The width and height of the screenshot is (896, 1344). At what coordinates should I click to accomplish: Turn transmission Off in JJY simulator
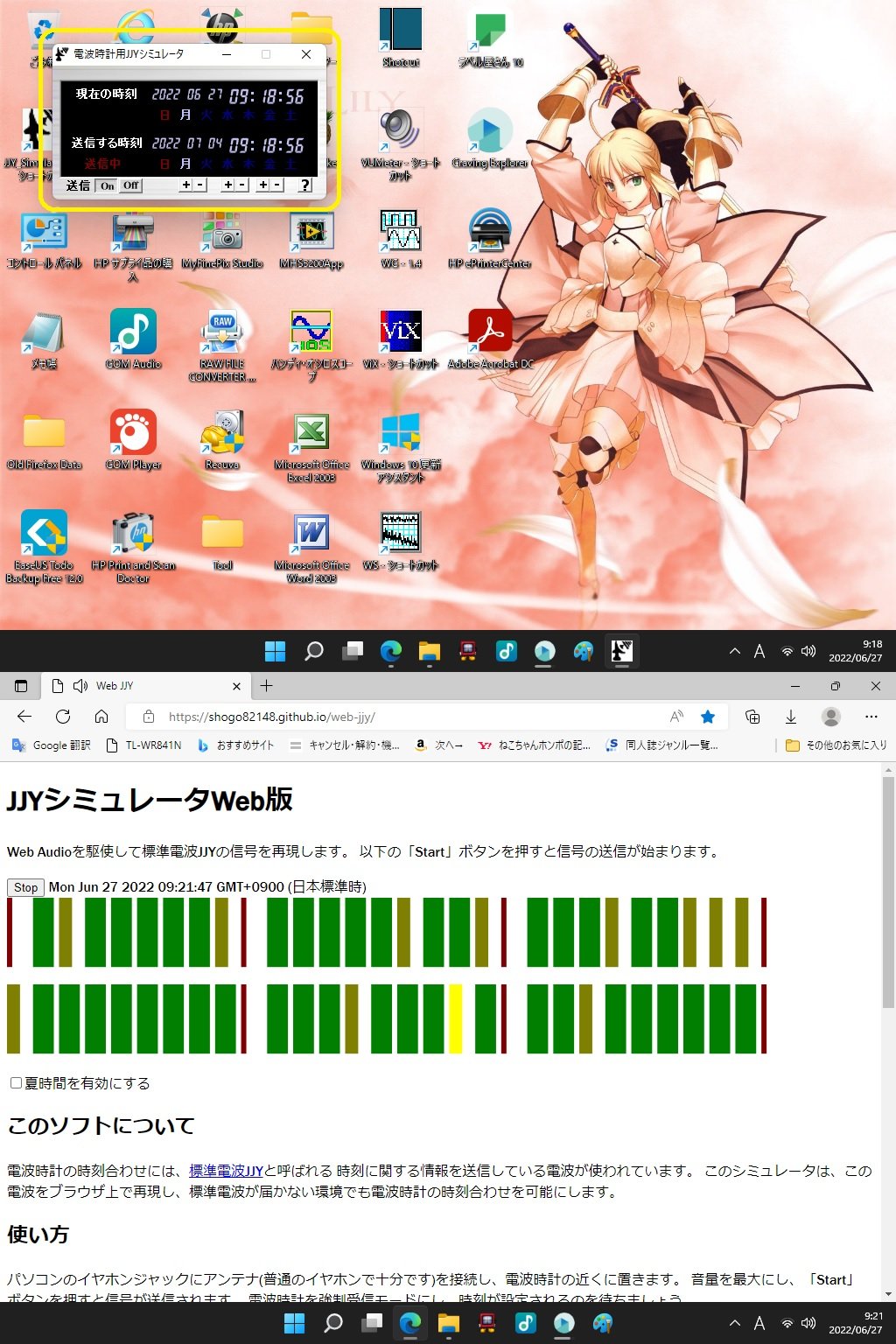pyautogui.click(x=130, y=185)
